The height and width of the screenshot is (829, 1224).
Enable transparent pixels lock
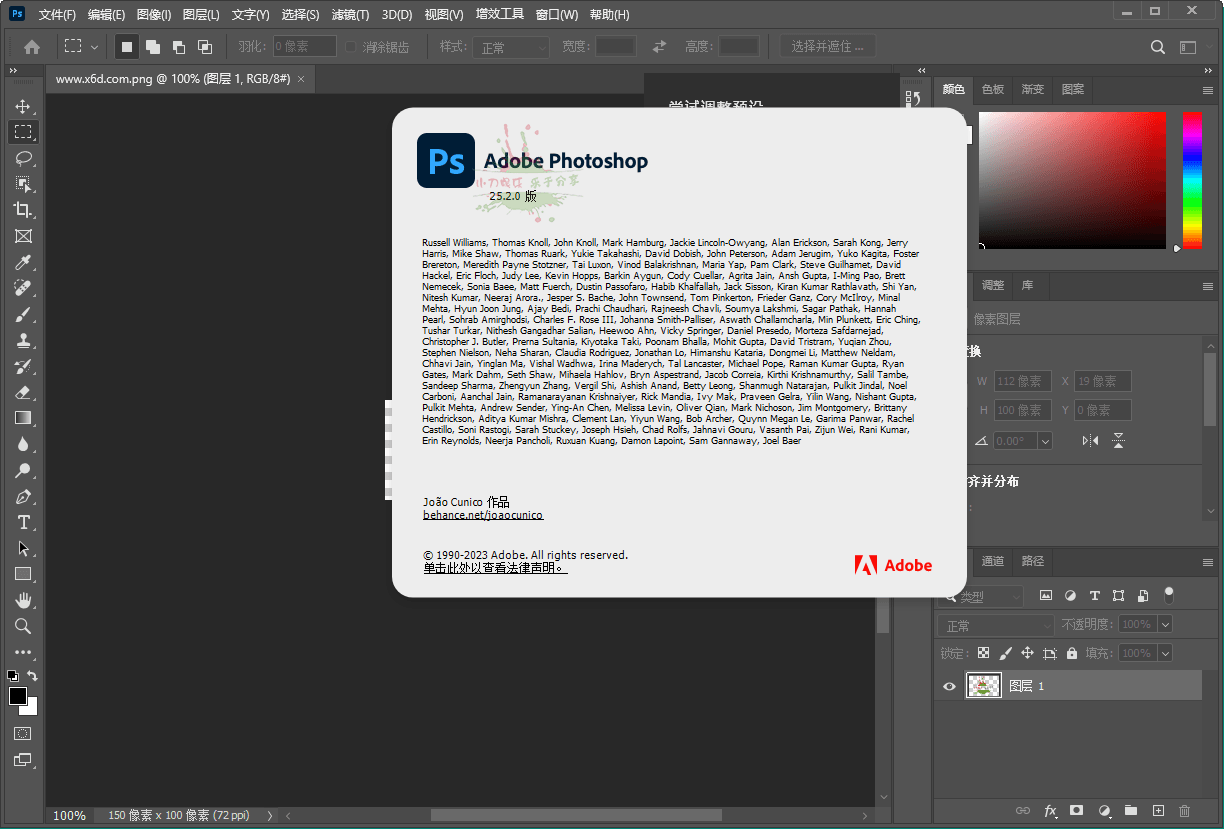tap(984, 652)
